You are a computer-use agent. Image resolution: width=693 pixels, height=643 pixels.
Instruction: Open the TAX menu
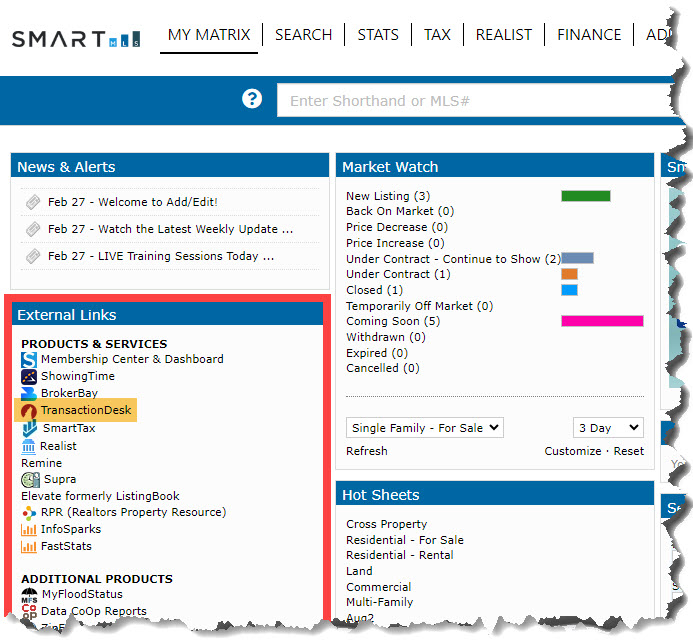(437, 35)
